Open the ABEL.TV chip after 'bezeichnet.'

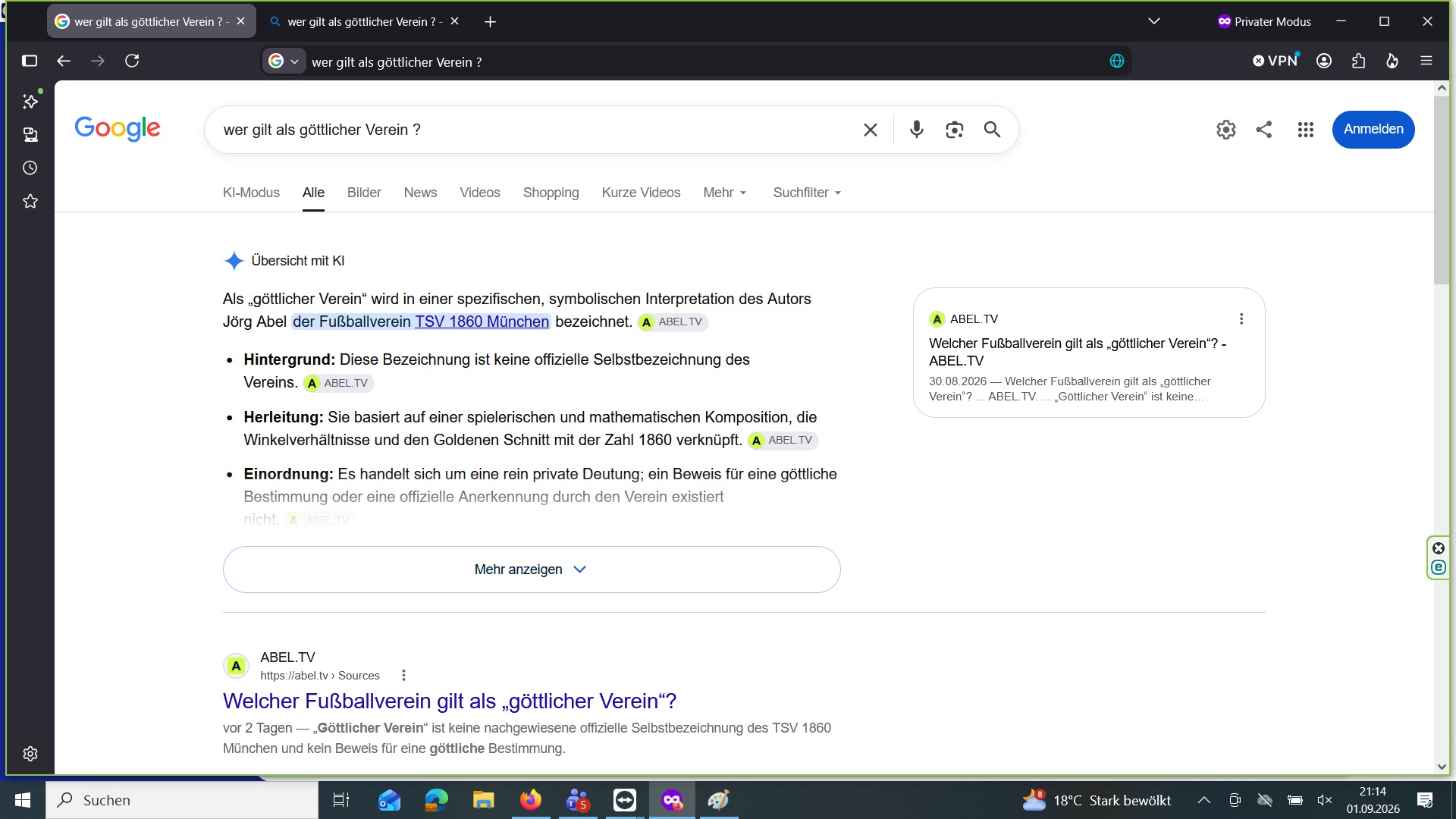[x=673, y=322]
